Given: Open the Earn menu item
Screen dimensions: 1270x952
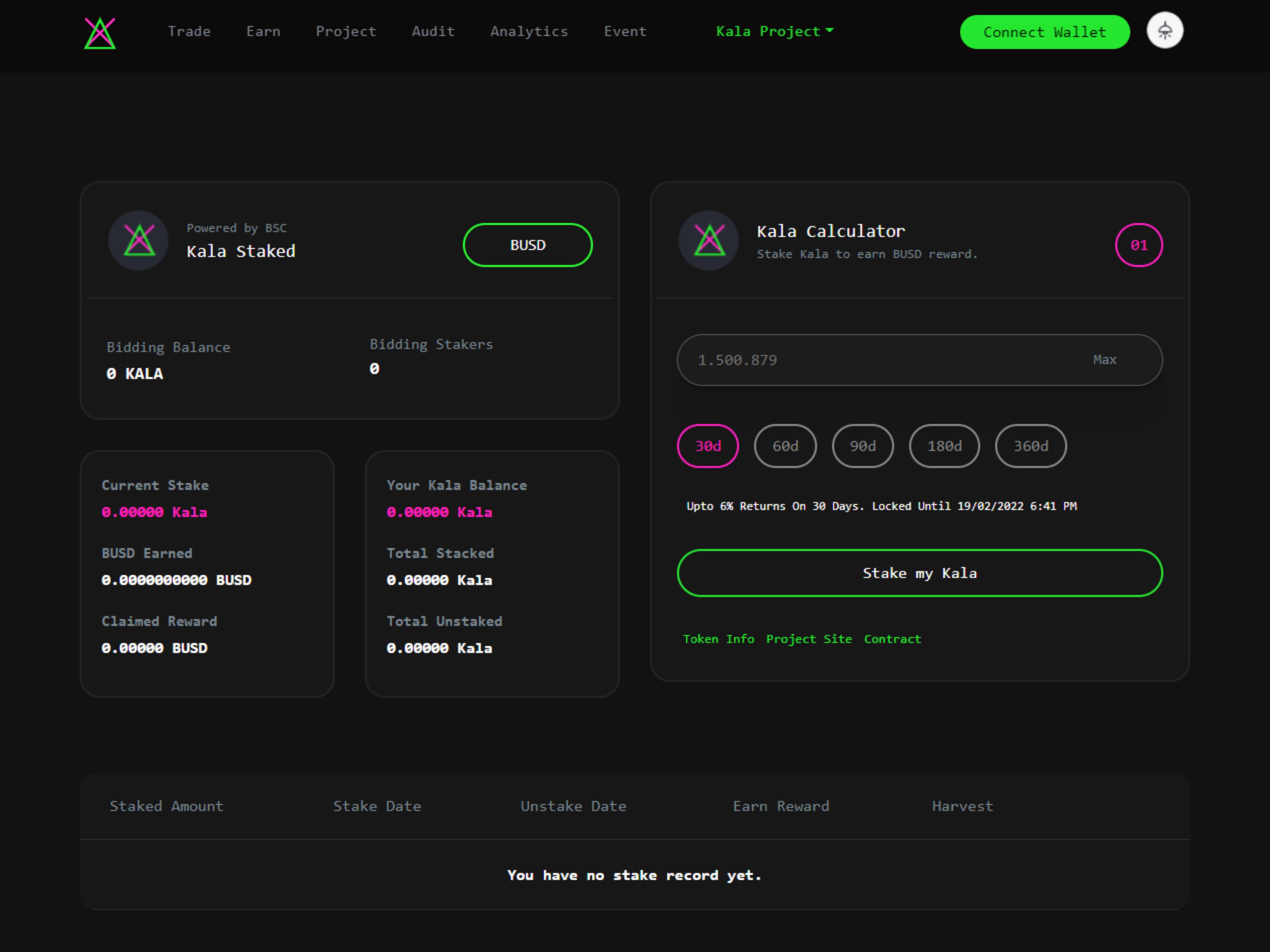Looking at the screenshot, I should tap(263, 32).
